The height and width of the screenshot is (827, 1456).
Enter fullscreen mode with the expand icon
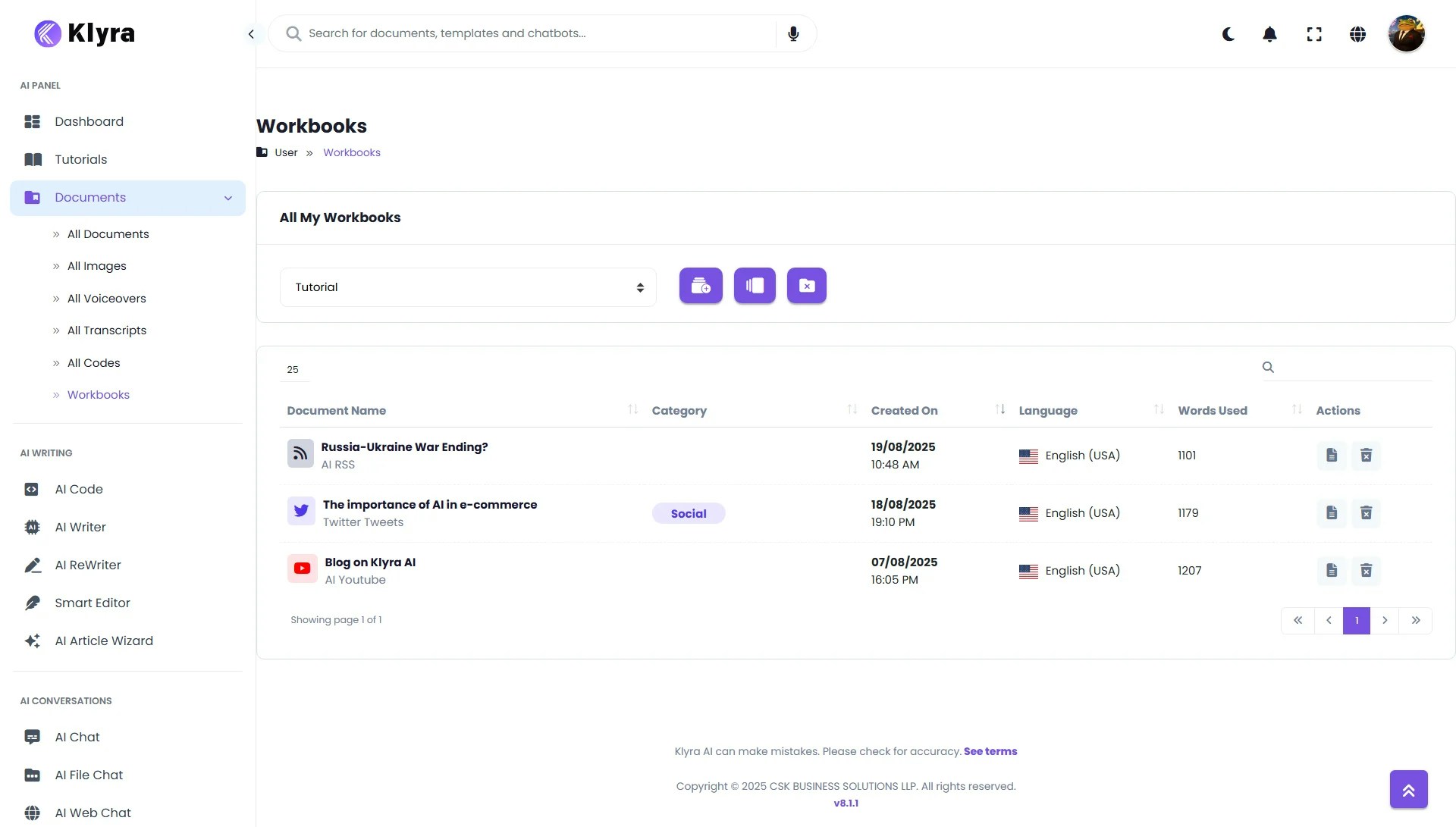[1314, 34]
